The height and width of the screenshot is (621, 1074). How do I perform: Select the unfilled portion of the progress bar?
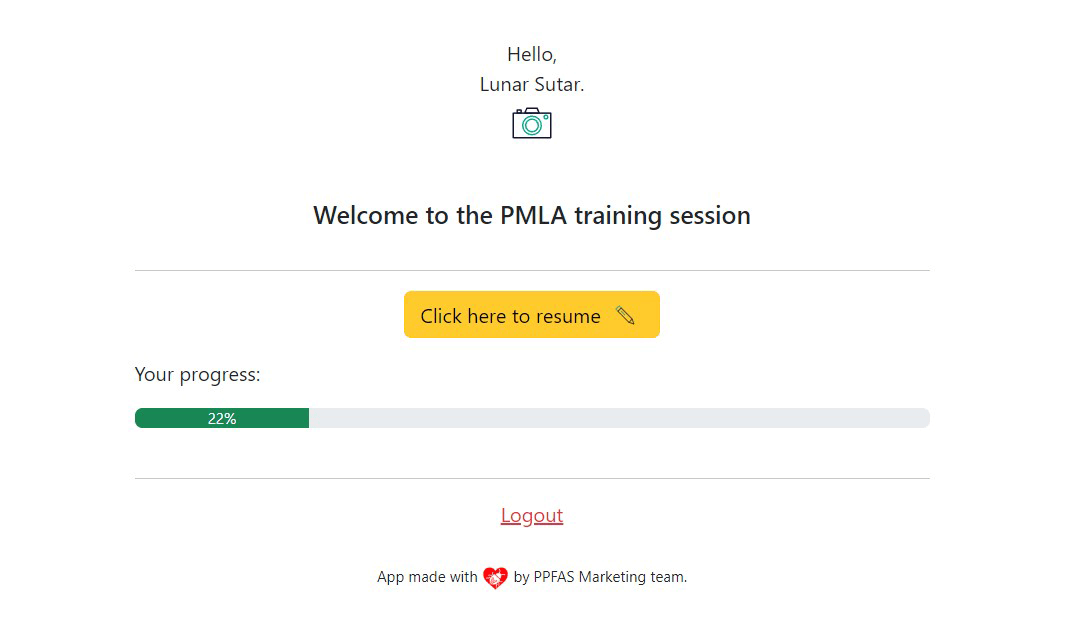(620, 417)
